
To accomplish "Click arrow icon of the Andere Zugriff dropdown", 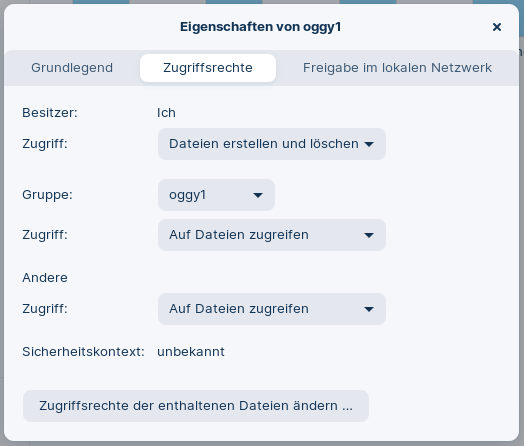I will pyautogui.click(x=369, y=309).
